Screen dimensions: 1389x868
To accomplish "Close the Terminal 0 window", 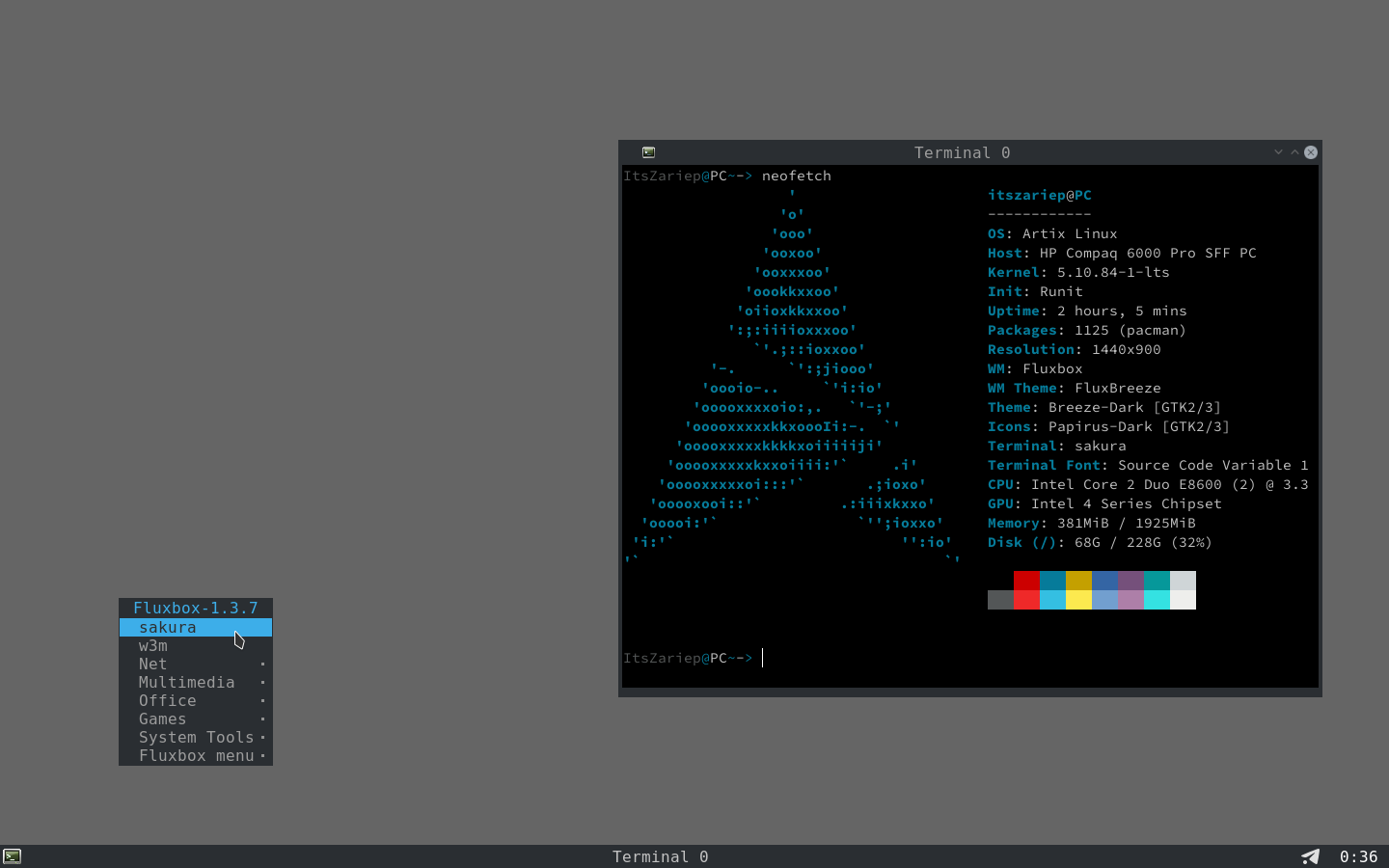I will tap(1311, 152).
